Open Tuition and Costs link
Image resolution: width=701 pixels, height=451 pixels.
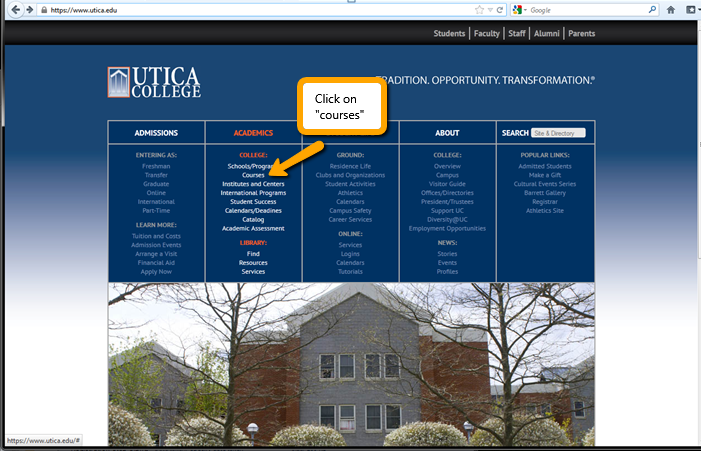tap(156, 236)
